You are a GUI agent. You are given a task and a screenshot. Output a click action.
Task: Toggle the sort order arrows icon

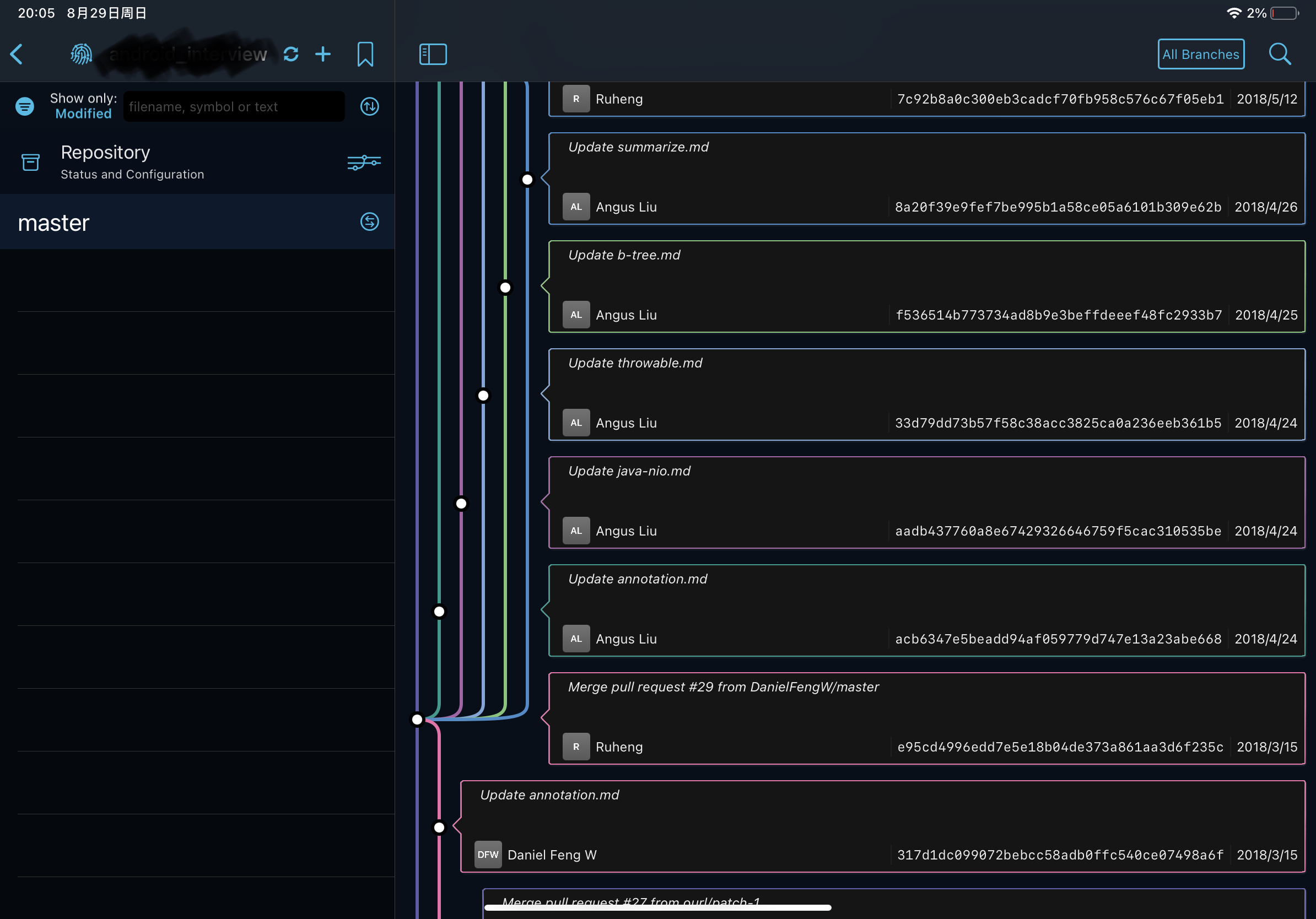tap(369, 106)
